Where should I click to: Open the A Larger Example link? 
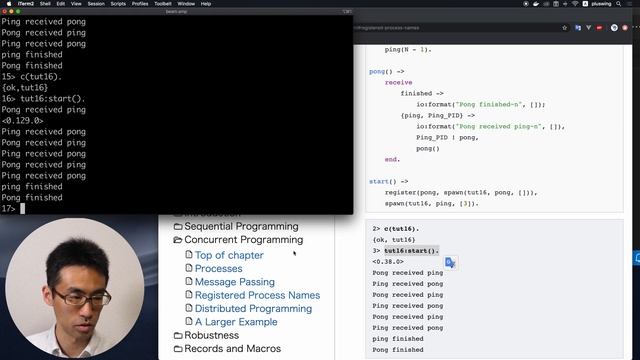(x=236, y=322)
